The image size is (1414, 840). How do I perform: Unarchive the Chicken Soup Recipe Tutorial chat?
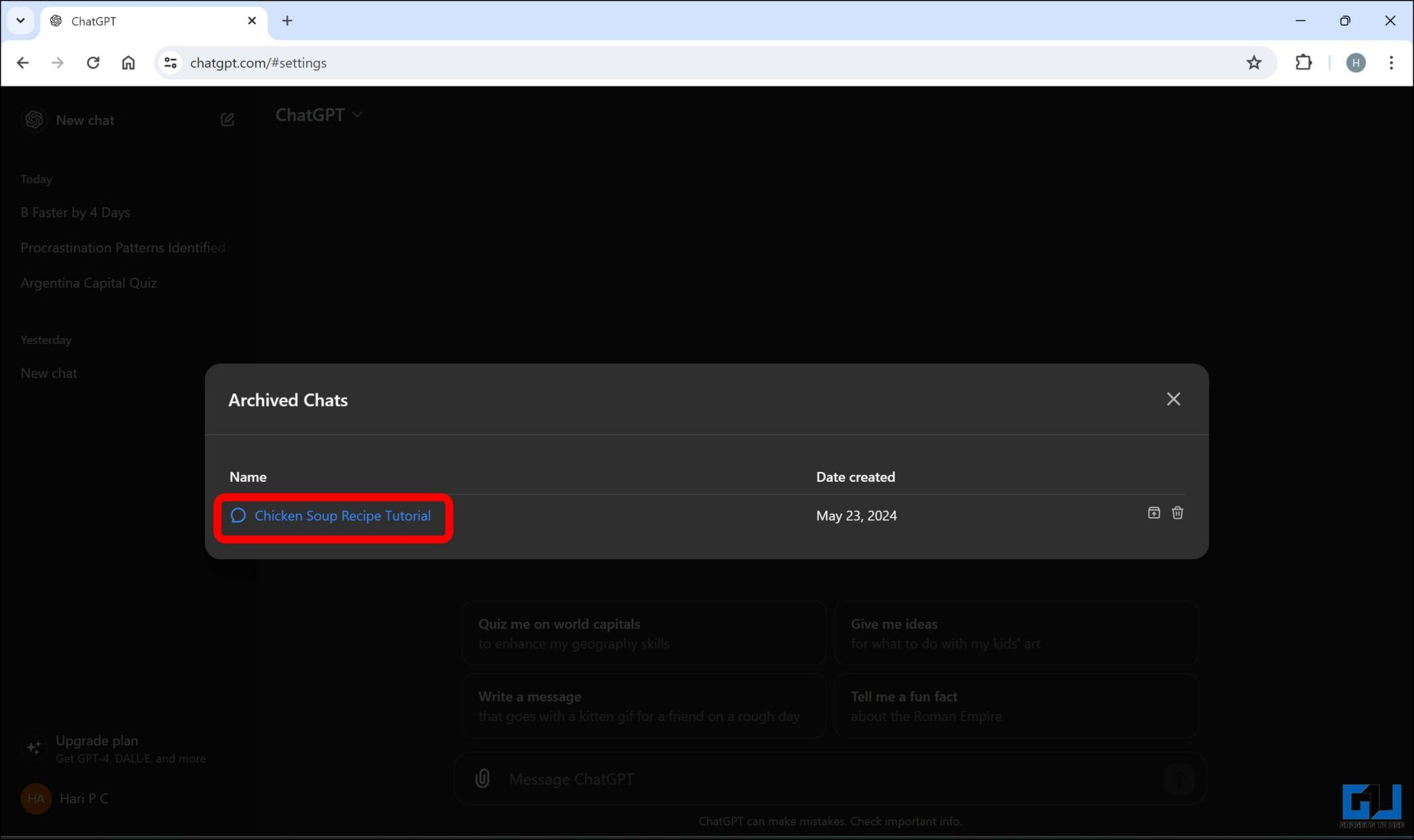click(x=1153, y=513)
